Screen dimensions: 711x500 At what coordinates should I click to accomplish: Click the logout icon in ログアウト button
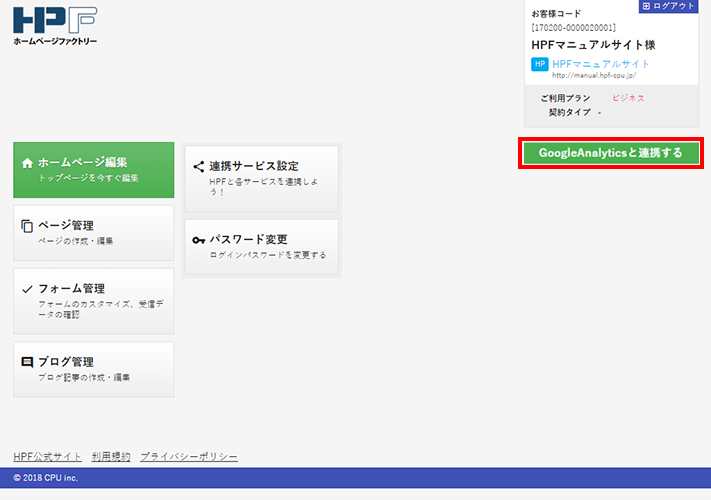coord(647,6)
